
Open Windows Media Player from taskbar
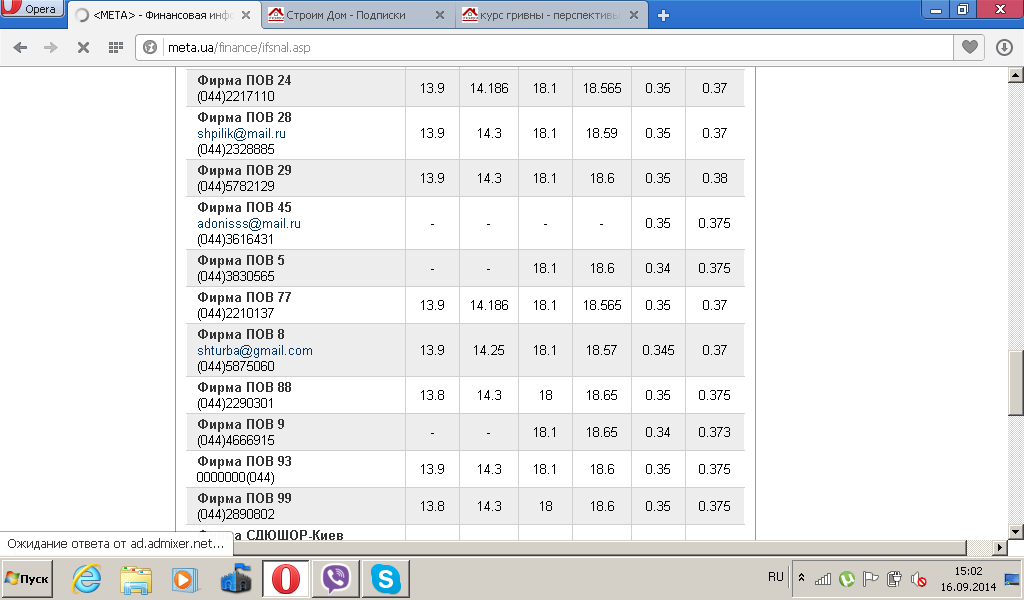pos(185,579)
